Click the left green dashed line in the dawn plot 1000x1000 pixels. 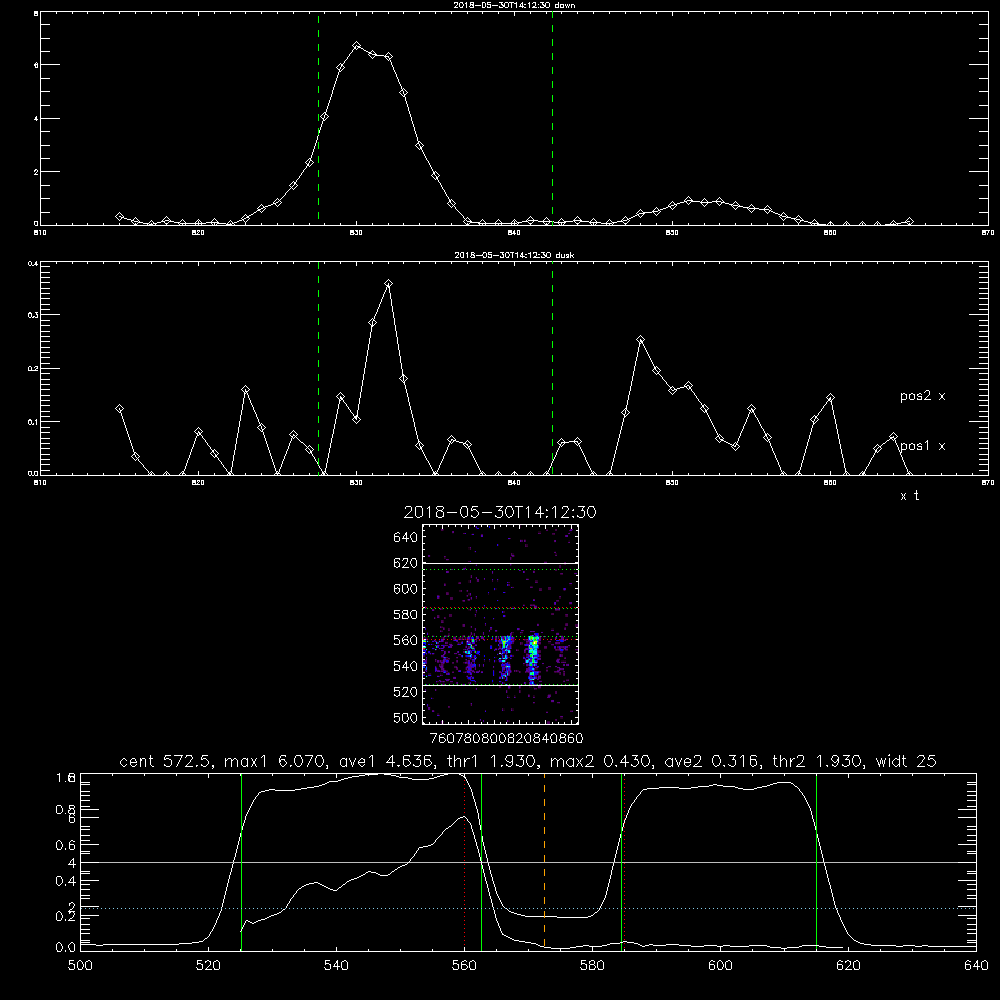(x=318, y=118)
